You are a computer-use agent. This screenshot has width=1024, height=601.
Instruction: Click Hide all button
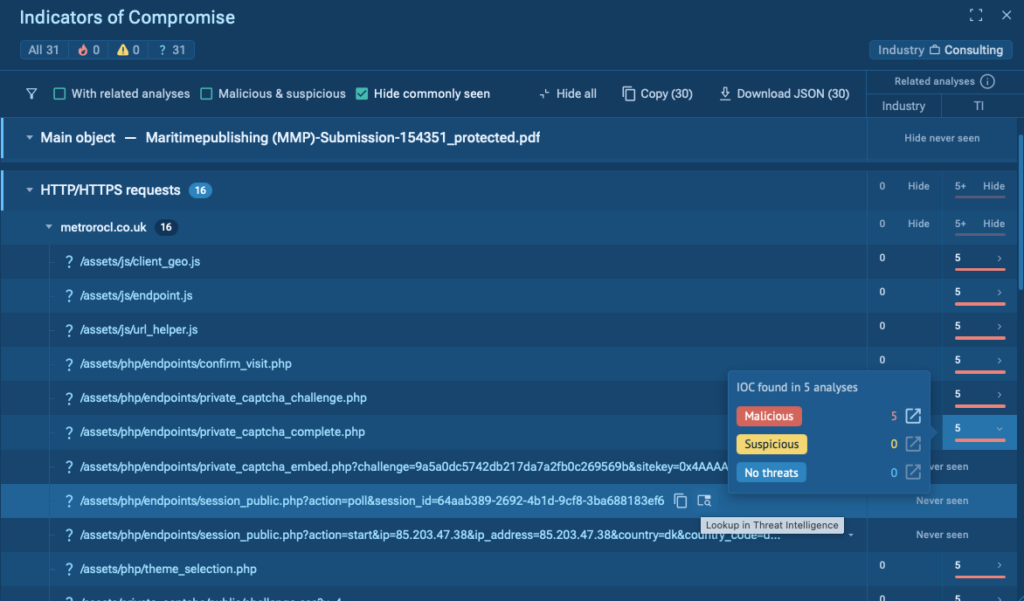568,93
